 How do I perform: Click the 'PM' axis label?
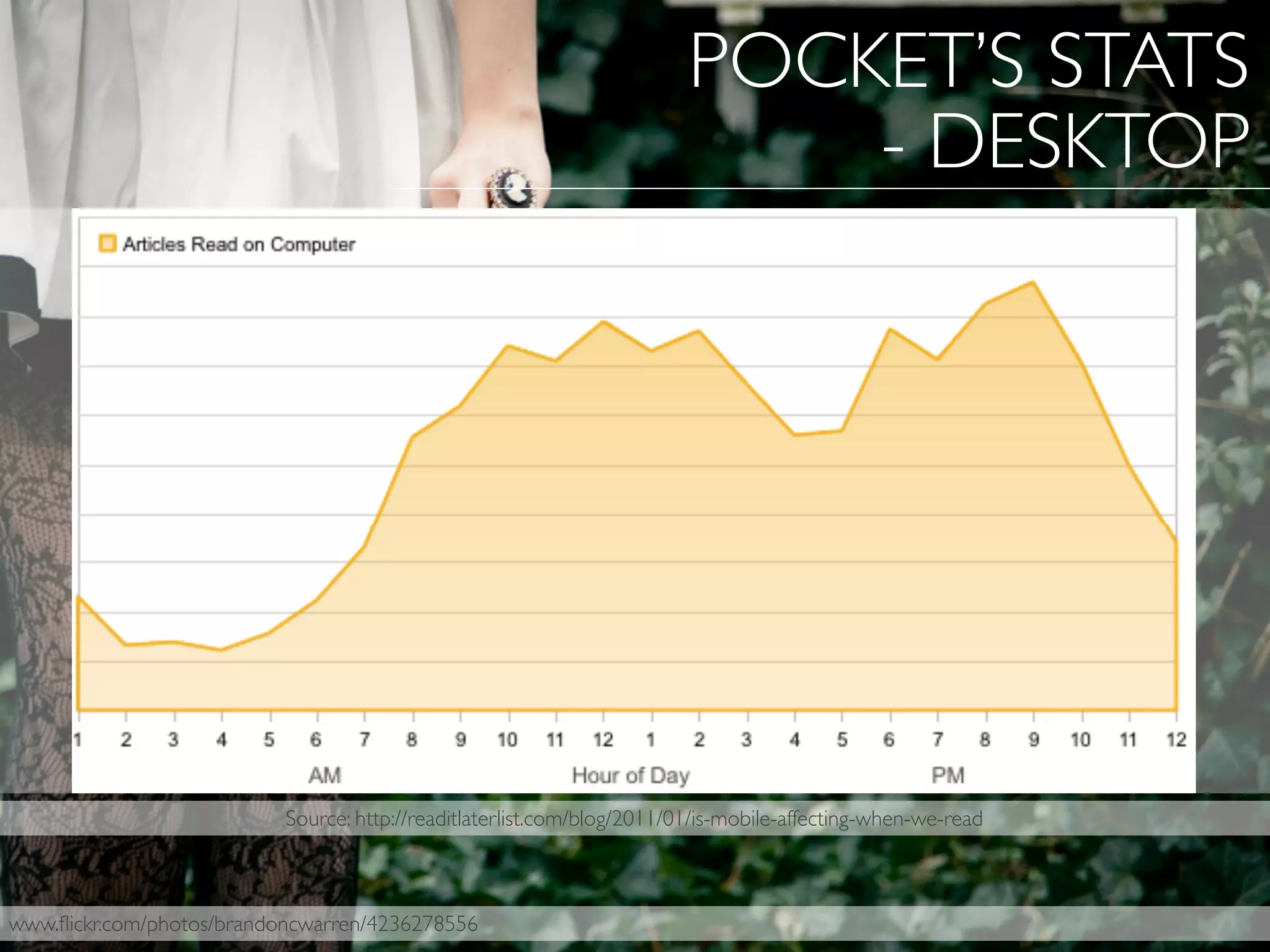948,775
